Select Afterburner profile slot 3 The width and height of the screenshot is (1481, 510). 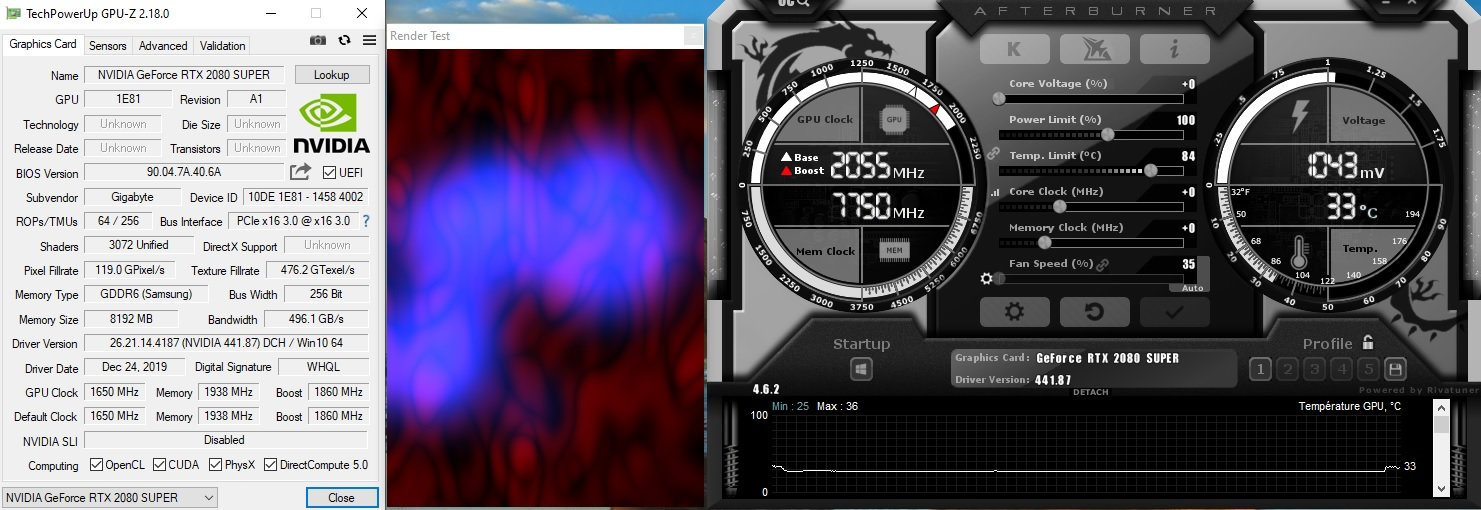pos(1315,369)
